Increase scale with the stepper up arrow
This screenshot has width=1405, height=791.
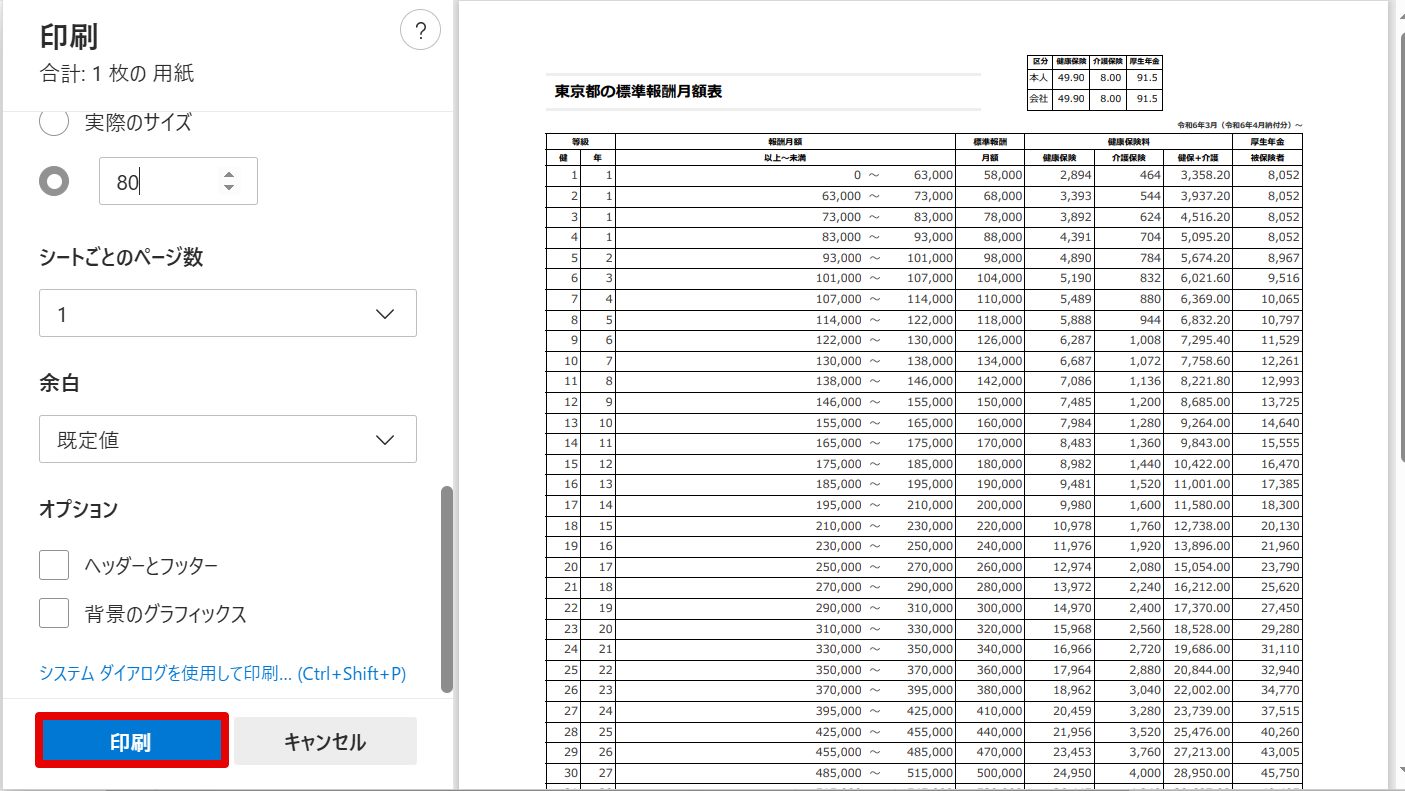229,175
